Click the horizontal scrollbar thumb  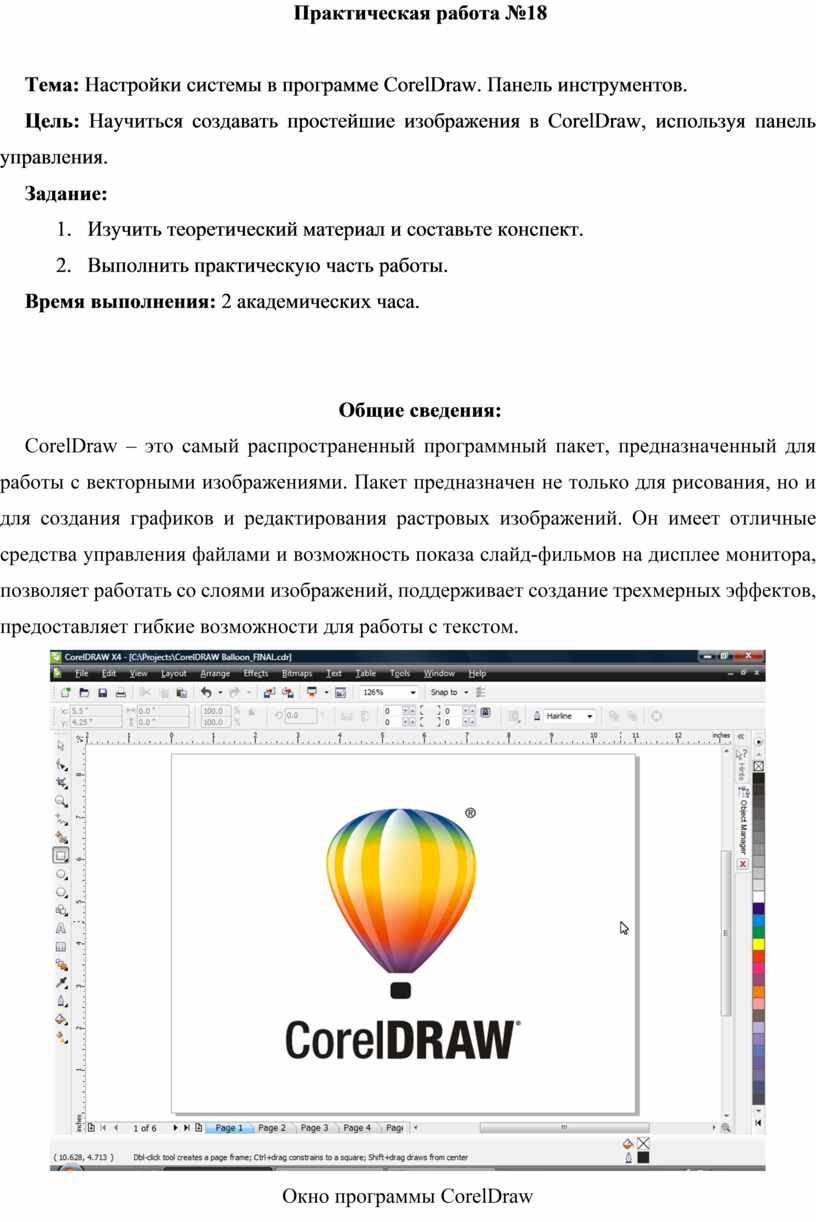tap(564, 1128)
